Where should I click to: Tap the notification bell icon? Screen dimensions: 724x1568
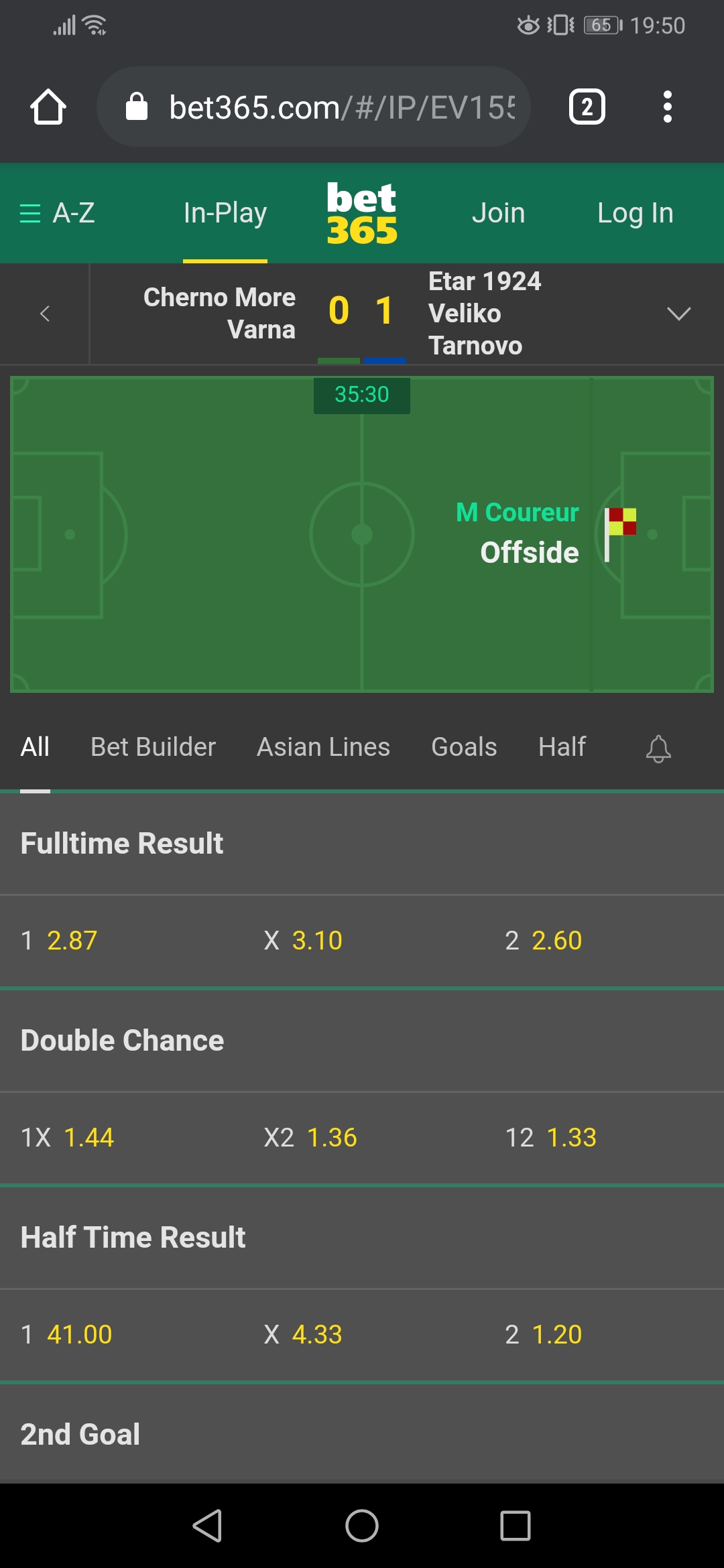658,748
